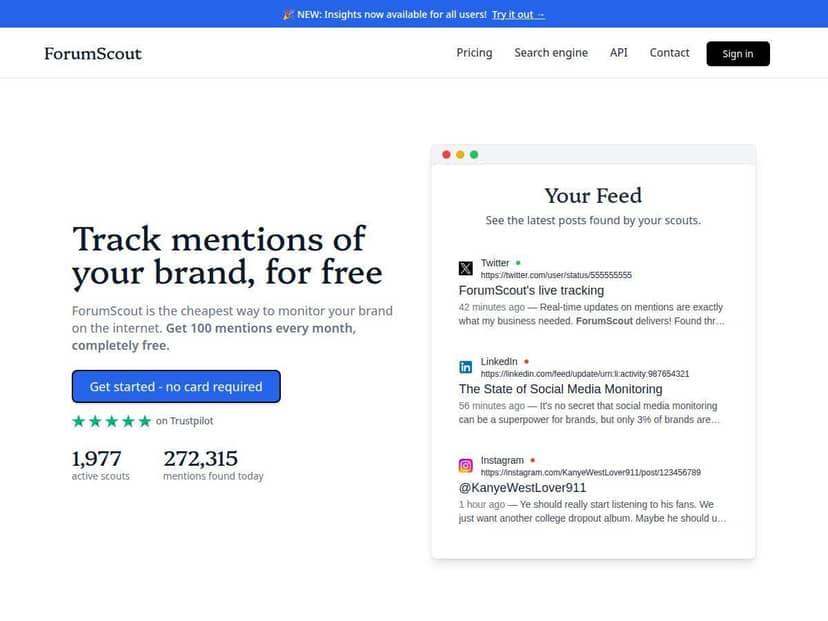Click the ForumScout logo
The height and width of the screenshot is (621, 828).
[x=92, y=53]
